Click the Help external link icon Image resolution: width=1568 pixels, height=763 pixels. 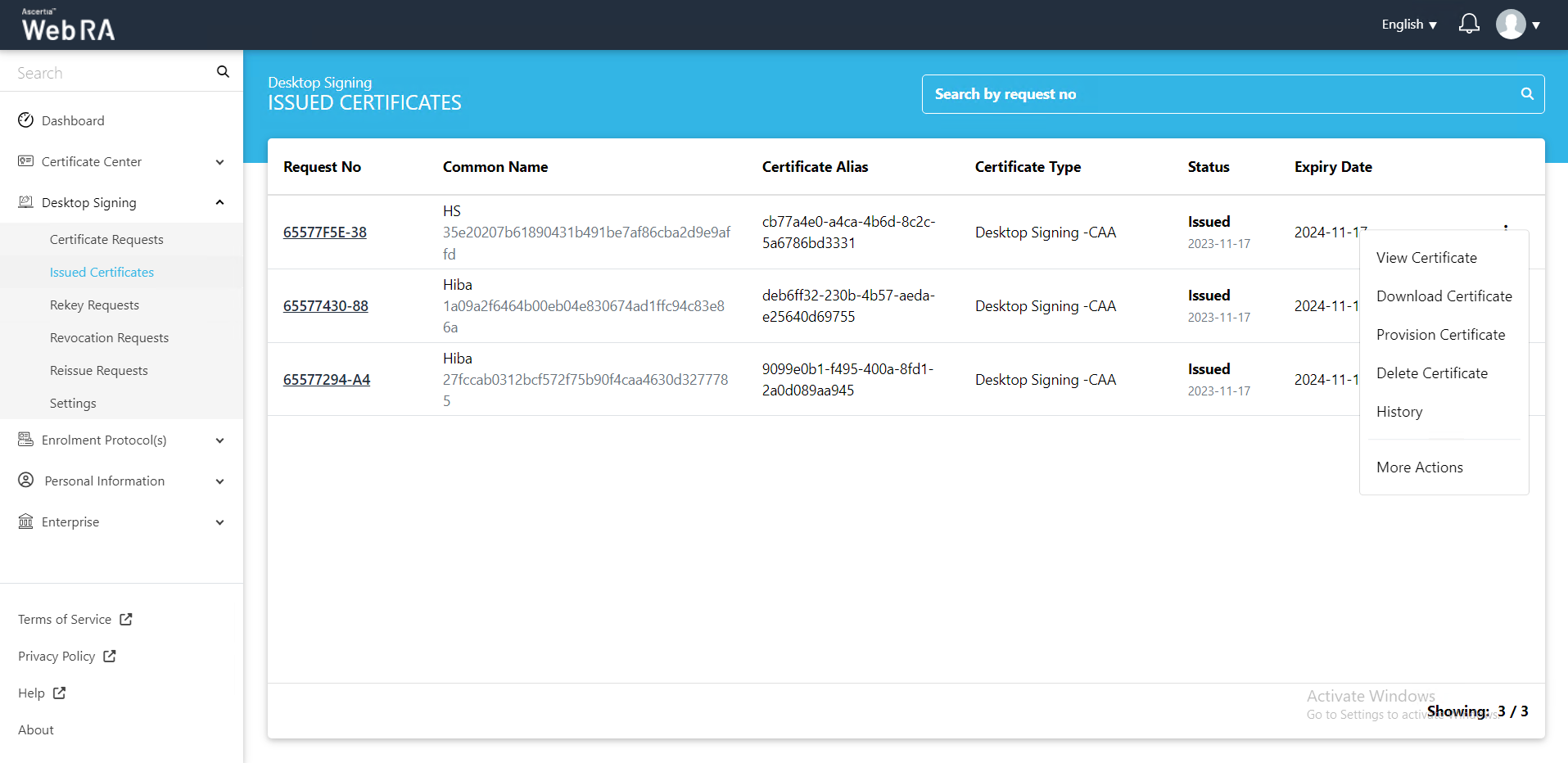[x=59, y=693]
